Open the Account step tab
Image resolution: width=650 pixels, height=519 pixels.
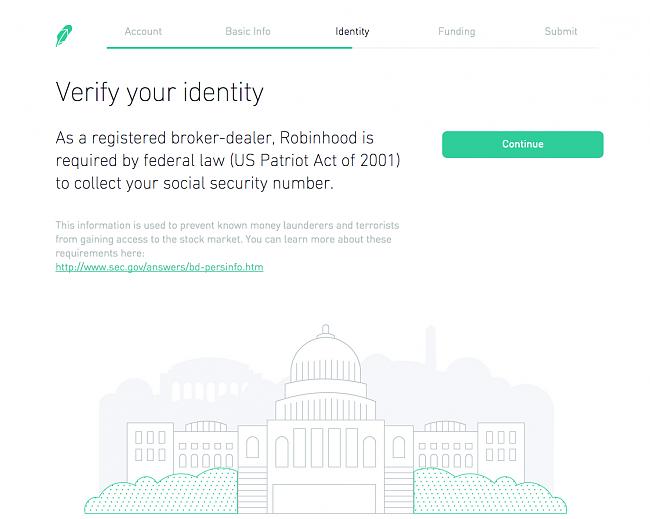click(143, 32)
